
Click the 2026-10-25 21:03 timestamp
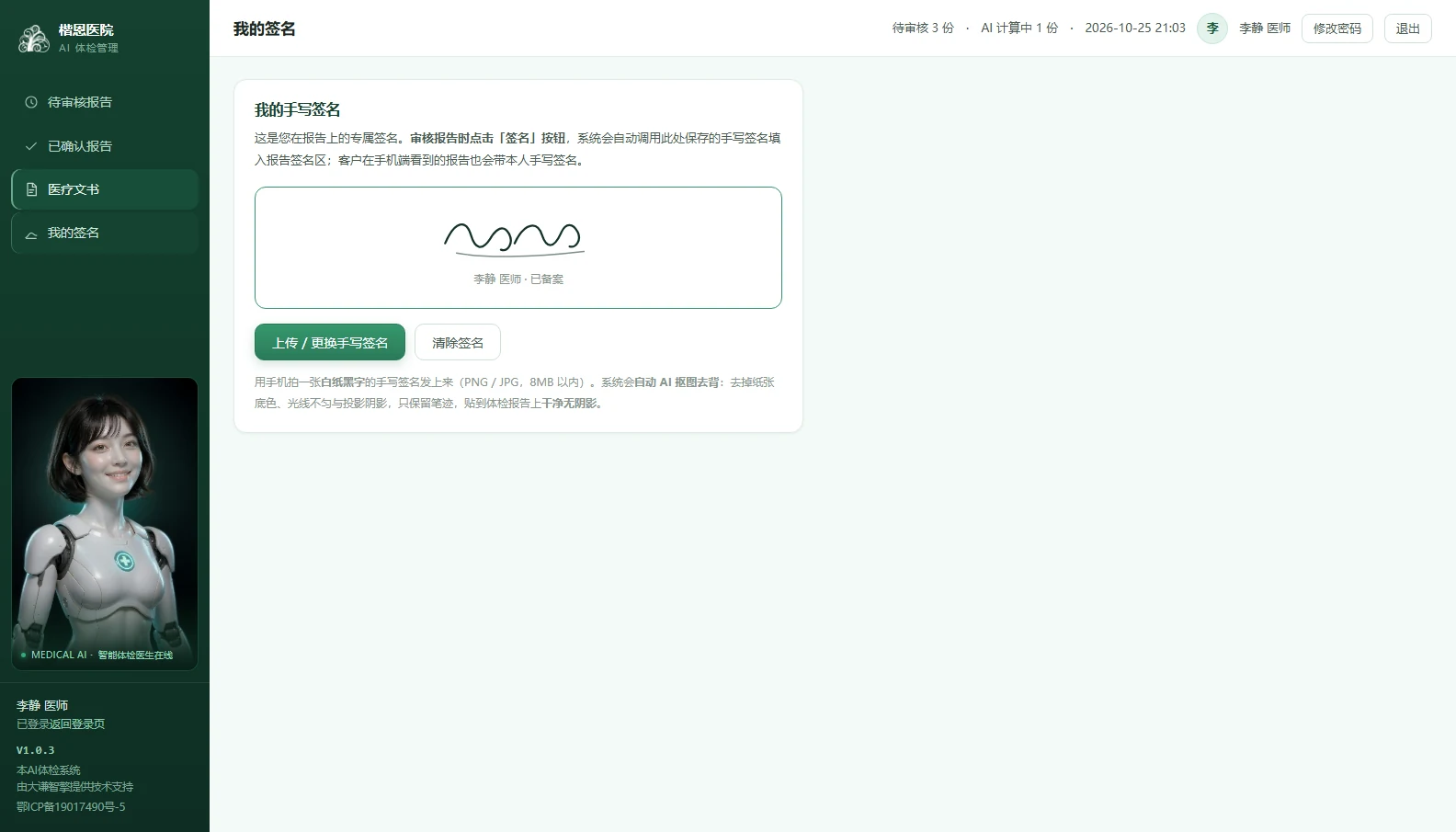pos(1135,28)
